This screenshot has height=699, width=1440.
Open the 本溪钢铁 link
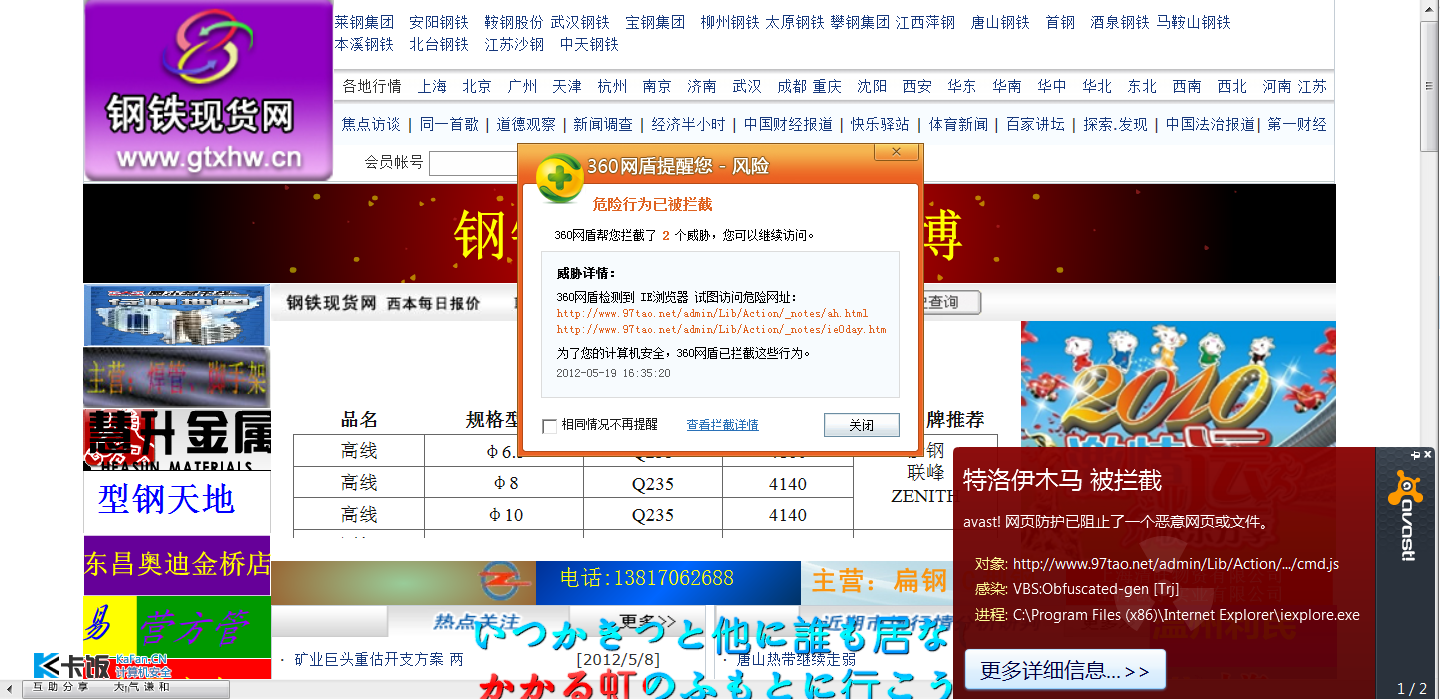pyautogui.click(x=364, y=44)
